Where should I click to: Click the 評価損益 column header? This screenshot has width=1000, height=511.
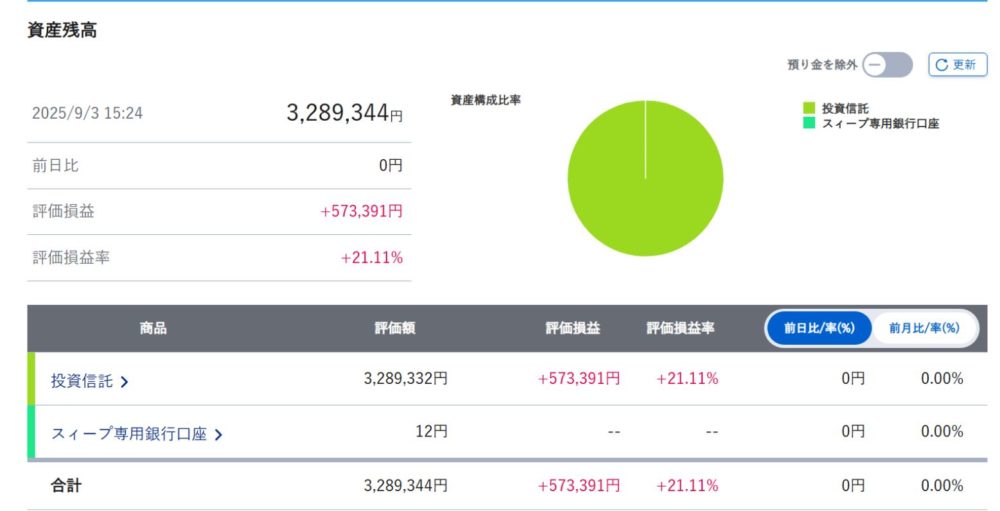point(573,328)
